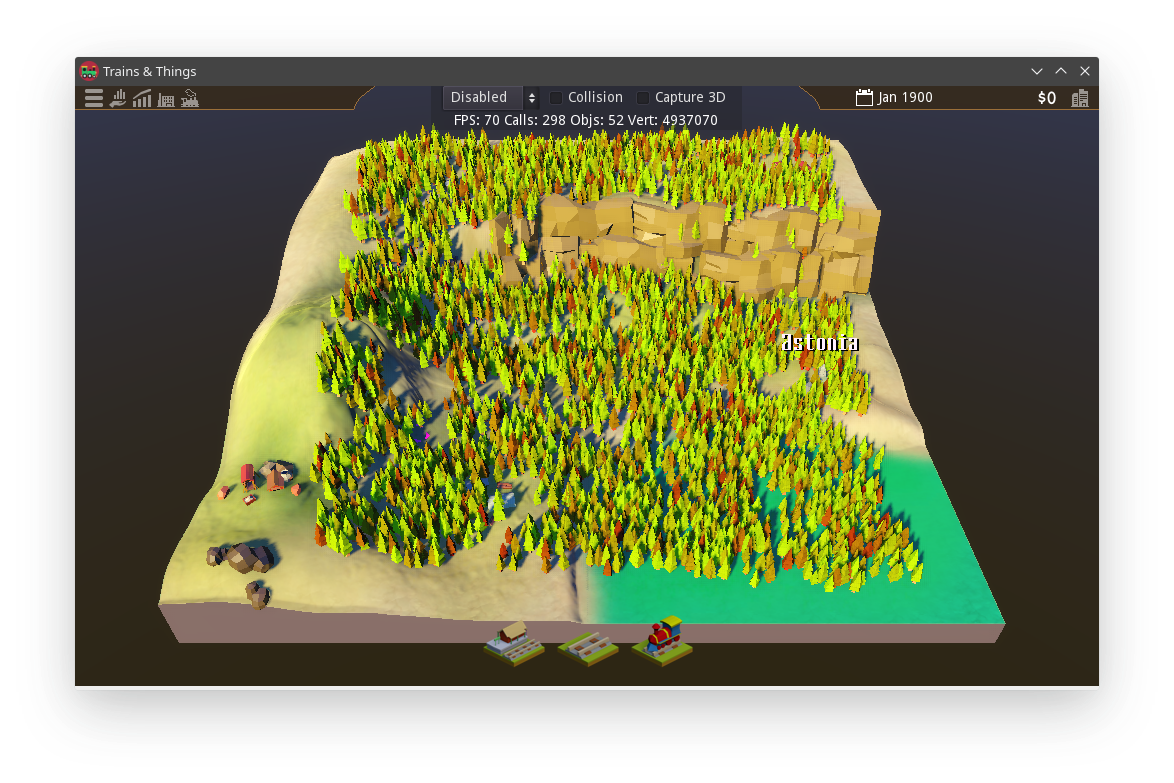Click the FPS debug statistics line
Screen dimensions: 1174x783
click(x=586, y=120)
